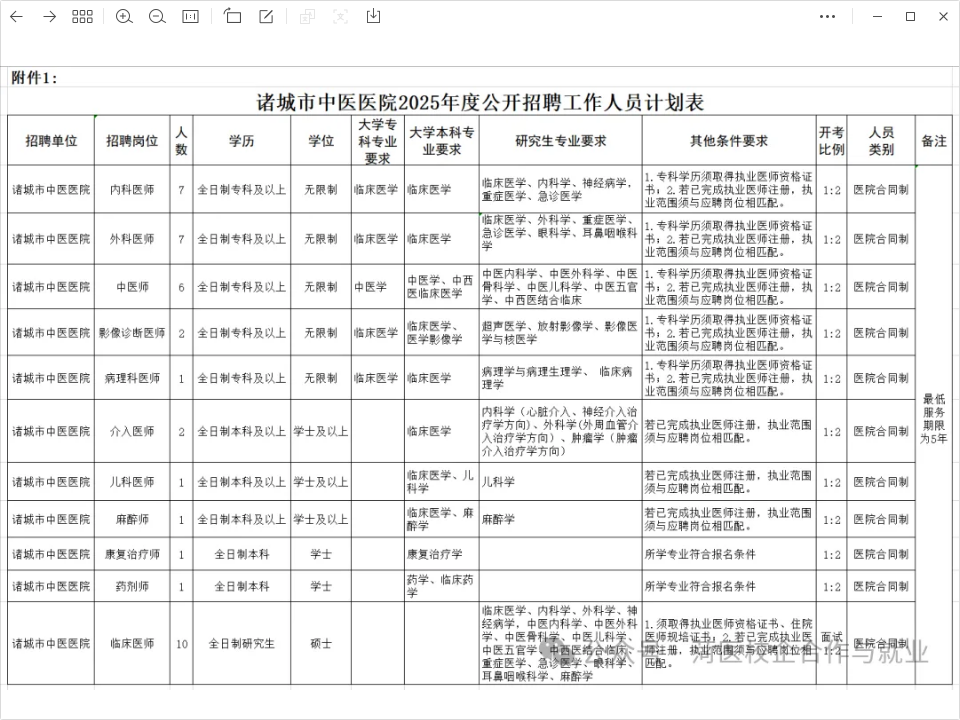Click the 病理学与病理生理学 graduate major cell
This screenshot has width=960, height=720.
pyautogui.click(x=561, y=378)
